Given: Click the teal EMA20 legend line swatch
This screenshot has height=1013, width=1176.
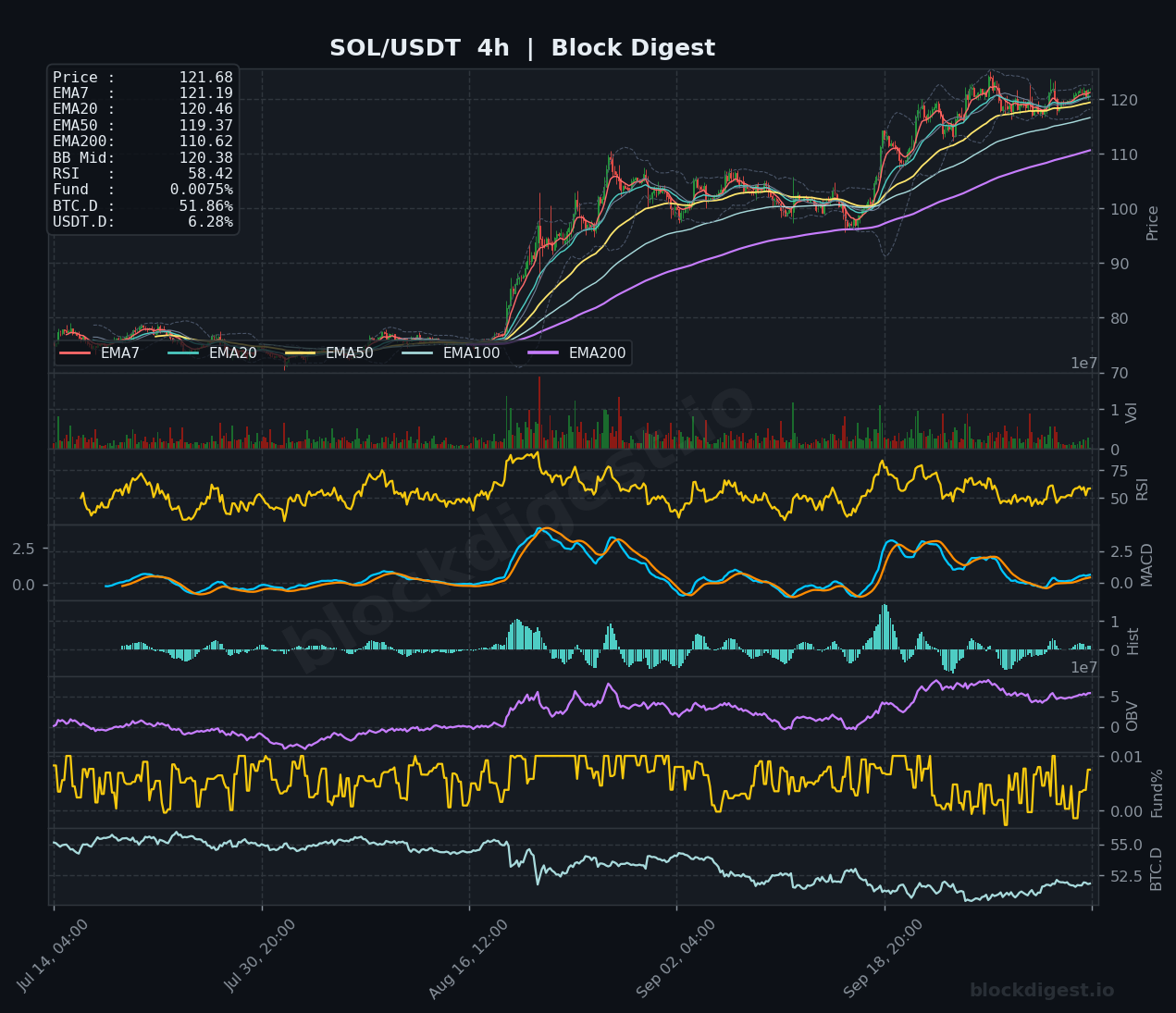Looking at the screenshot, I should pos(183,352).
